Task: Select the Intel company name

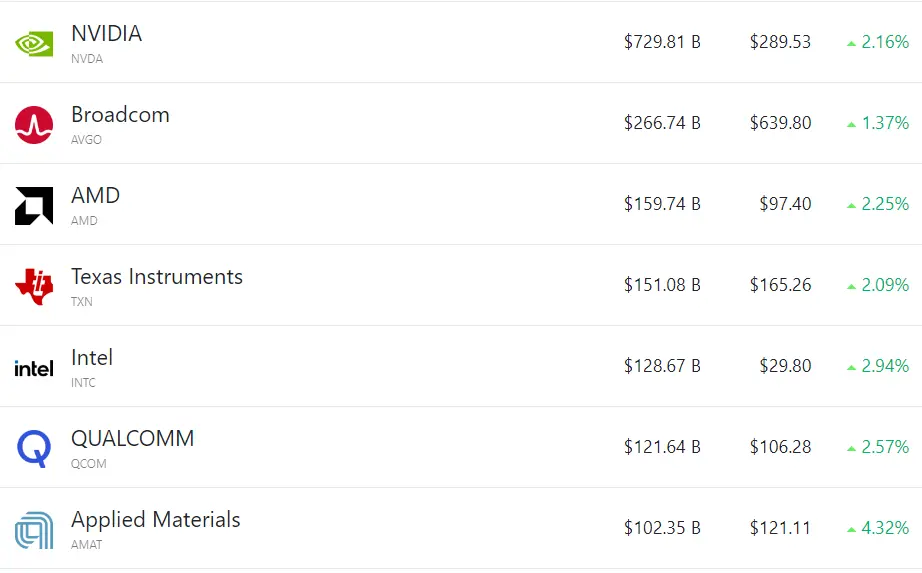Action: pos(92,358)
